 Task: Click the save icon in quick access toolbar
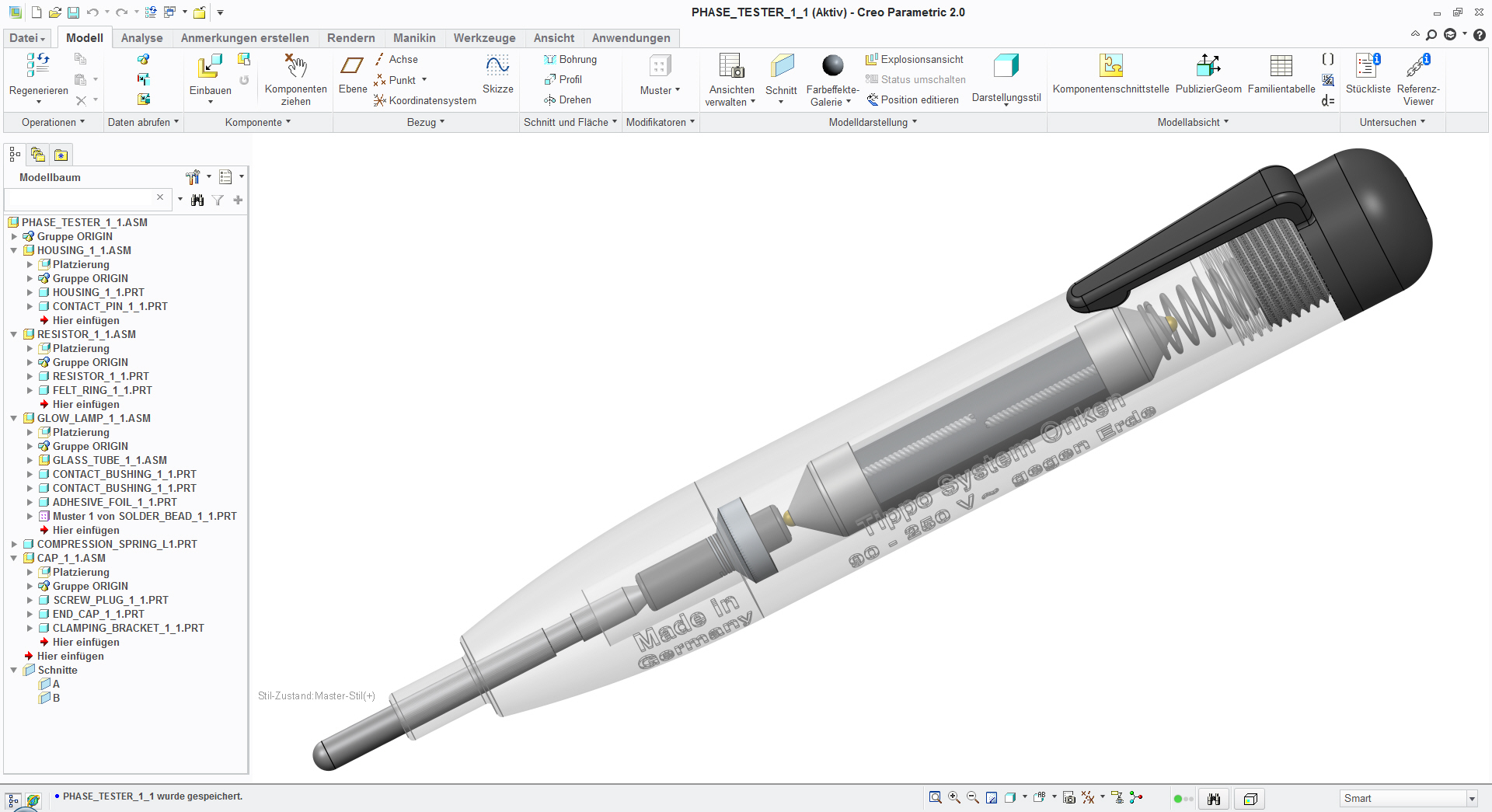[x=73, y=12]
